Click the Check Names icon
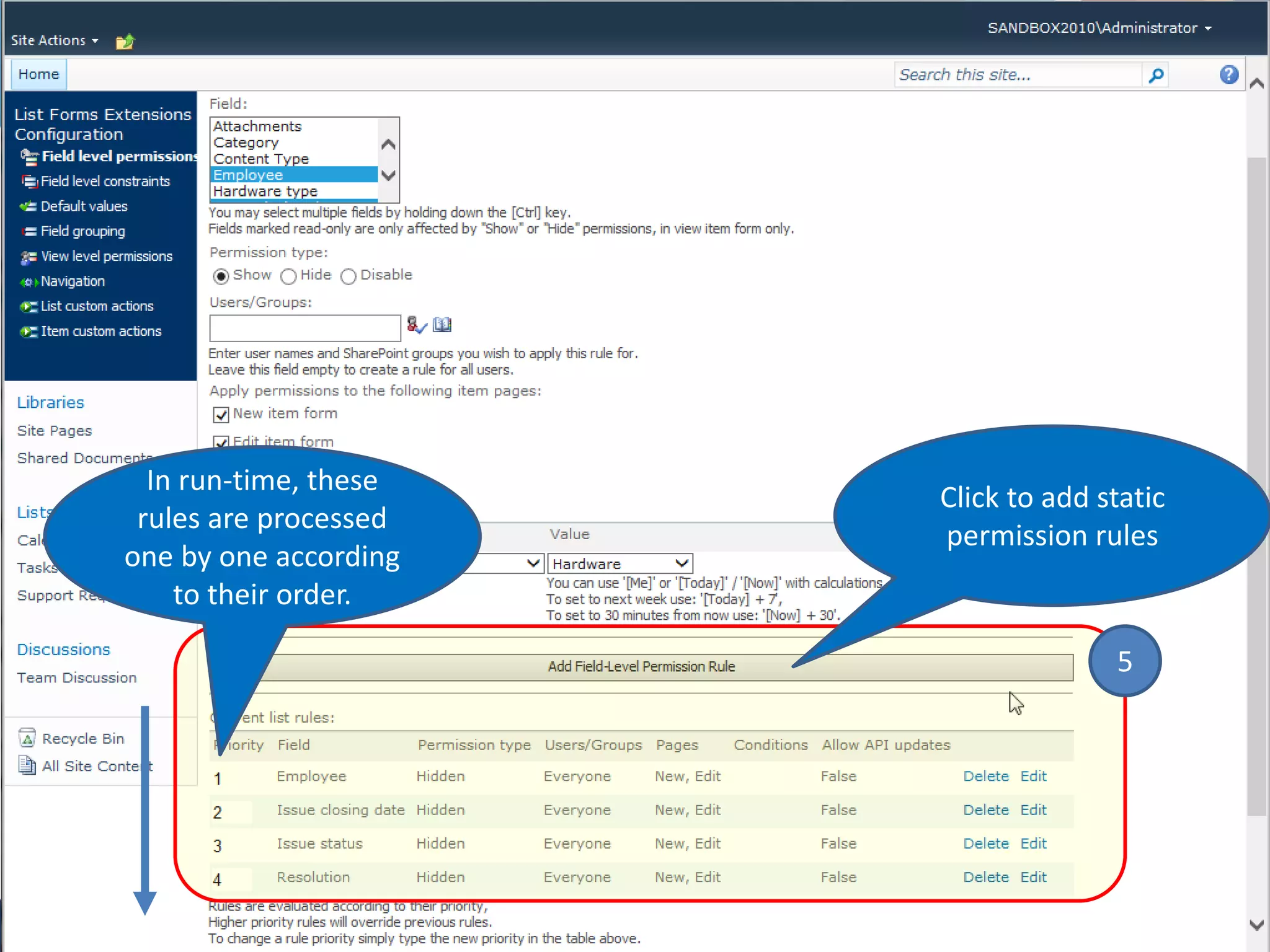The width and height of the screenshot is (1270, 952). (x=417, y=325)
